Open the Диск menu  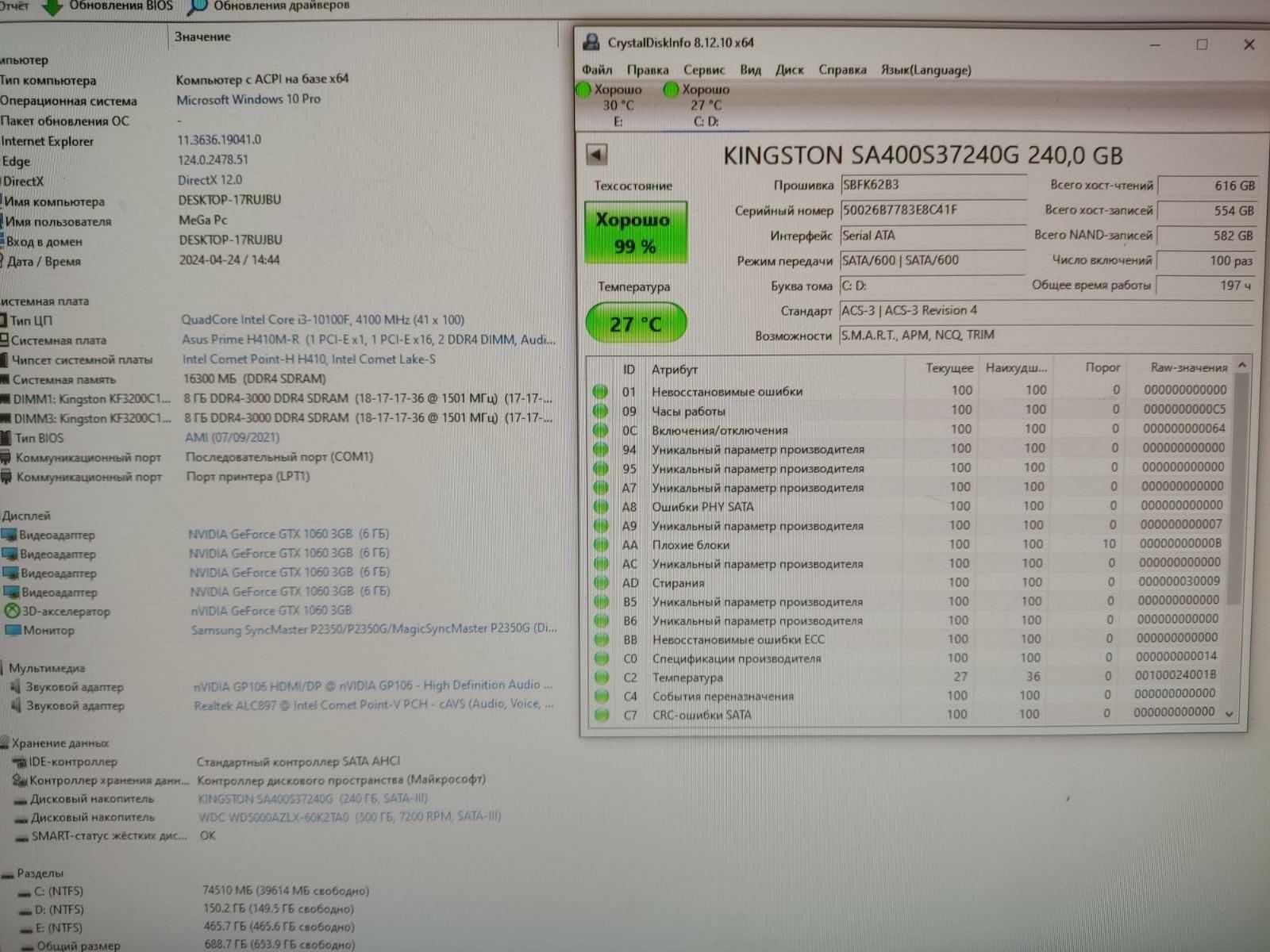[x=790, y=70]
